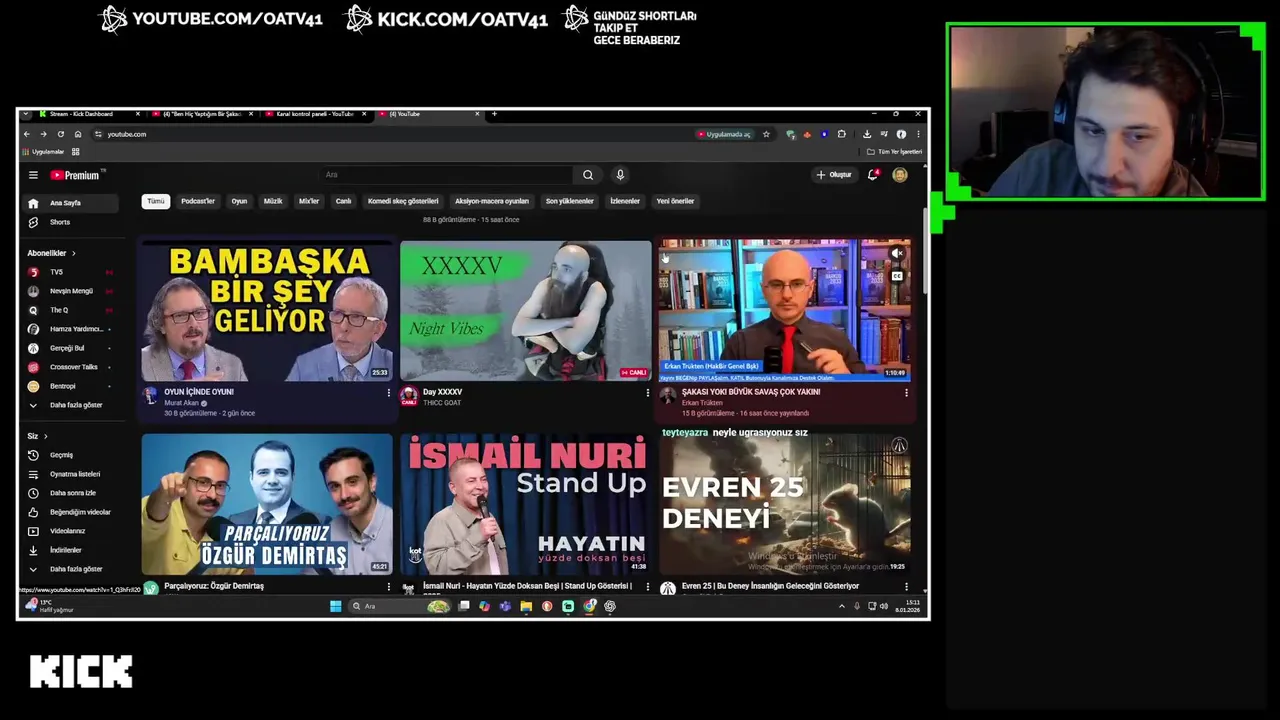The height and width of the screenshot is (720, 1280).
Task: Activate voice search microphone
Action: pyautogui.click(x=620, y=175)
